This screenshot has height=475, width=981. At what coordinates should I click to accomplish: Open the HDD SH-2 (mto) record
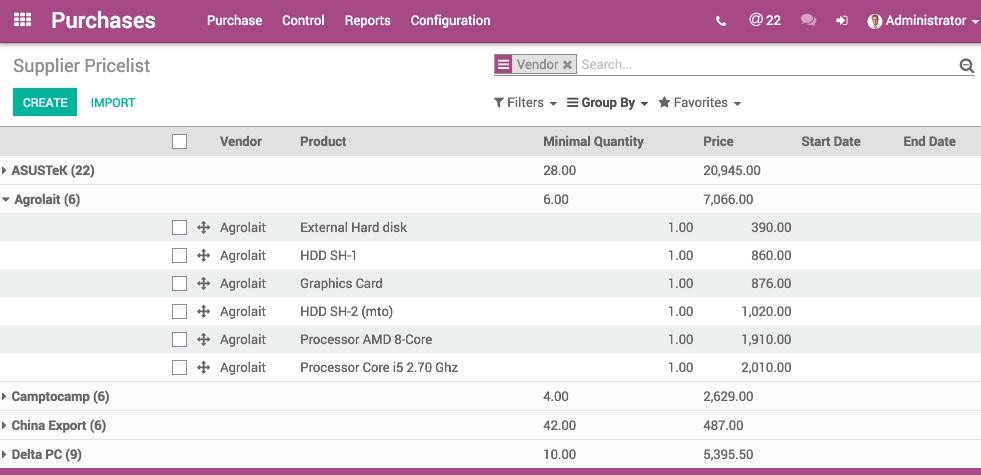pos(347,312)
